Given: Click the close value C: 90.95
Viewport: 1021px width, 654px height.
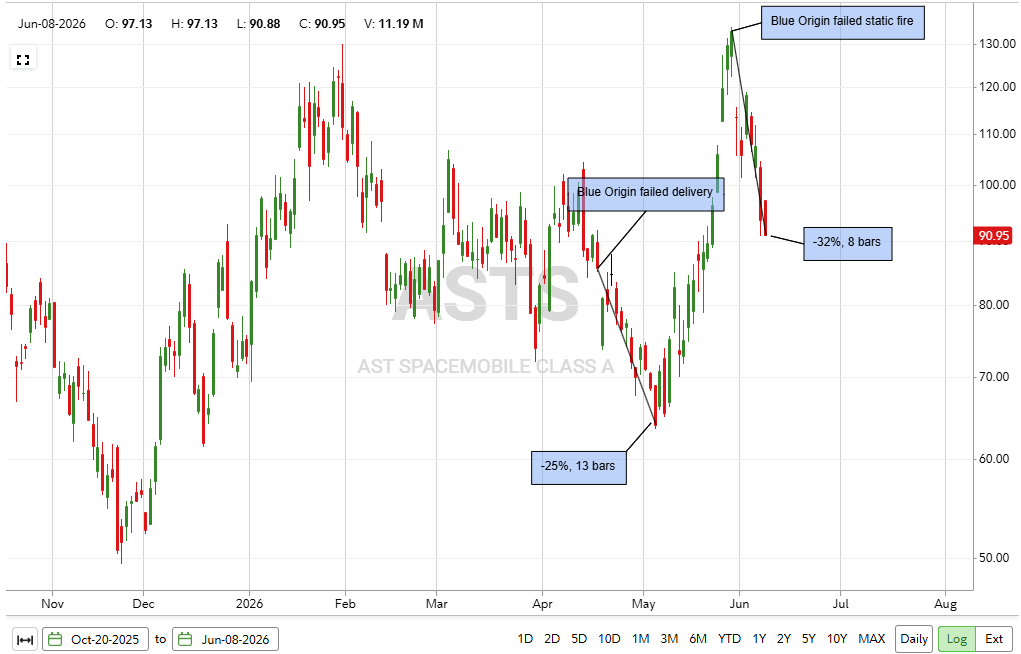Looking at the screenshot, I should 322,24.
